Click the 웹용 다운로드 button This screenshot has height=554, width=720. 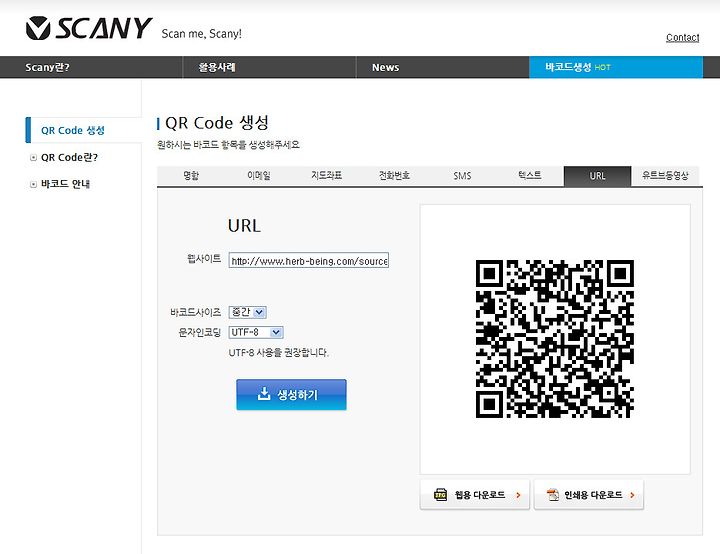(474, 495)
